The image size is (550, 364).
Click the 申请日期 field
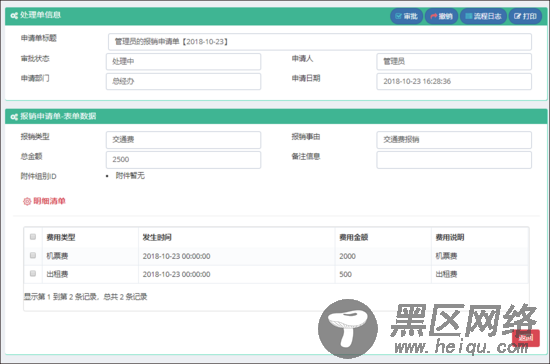[x=454, y=81]
